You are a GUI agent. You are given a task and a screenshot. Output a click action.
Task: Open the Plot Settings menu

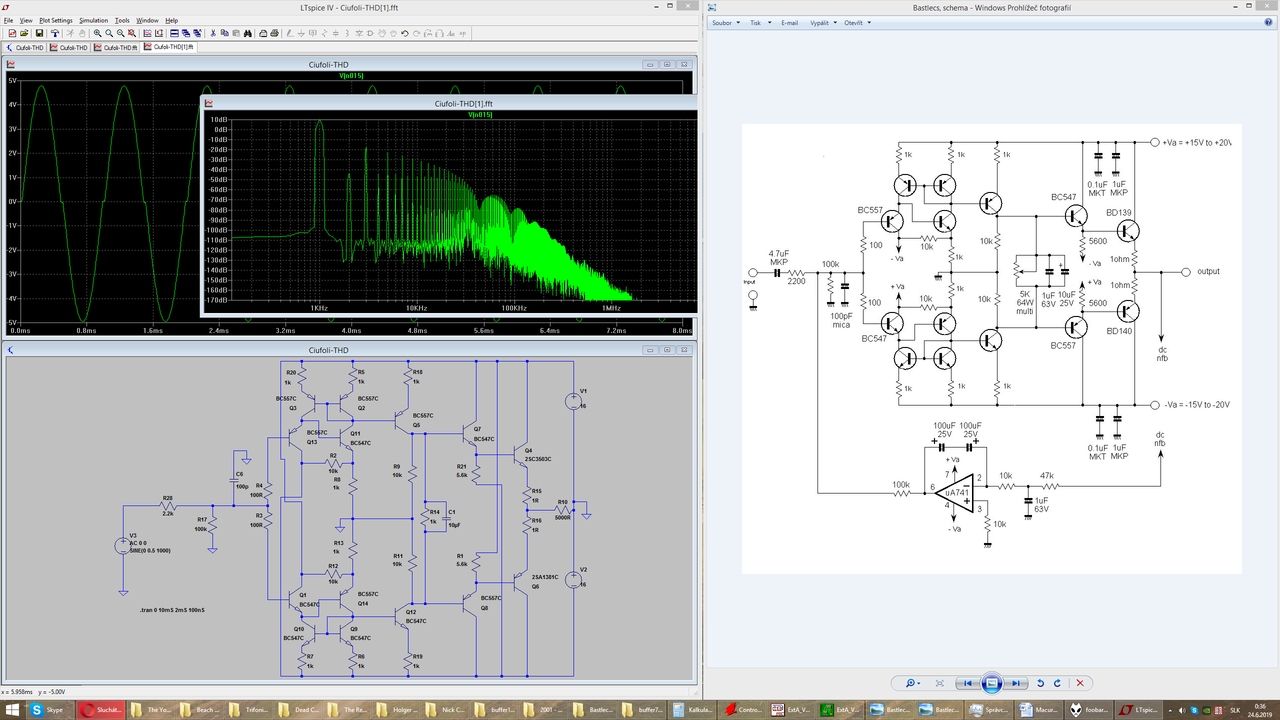coord(56,20)
